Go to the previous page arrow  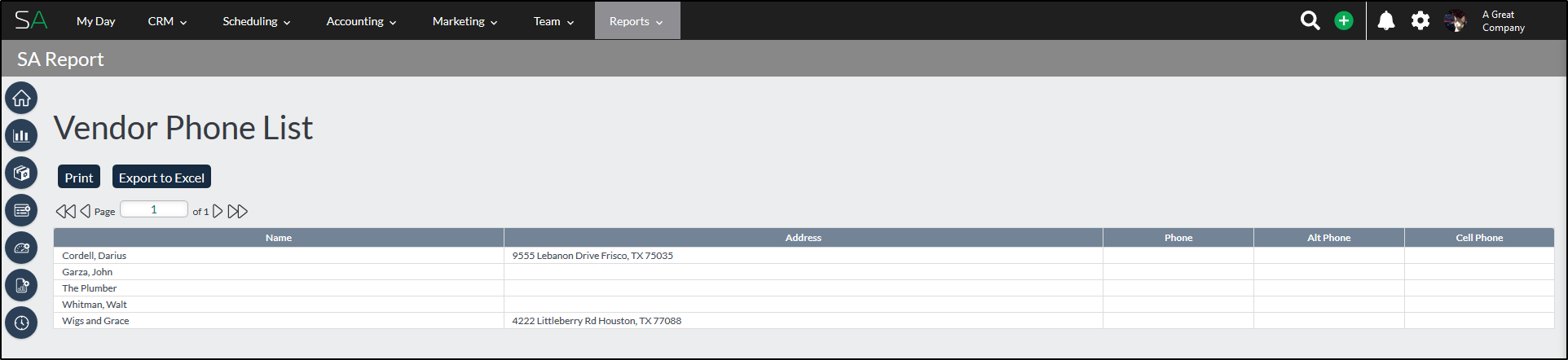[x=85, y=211]
